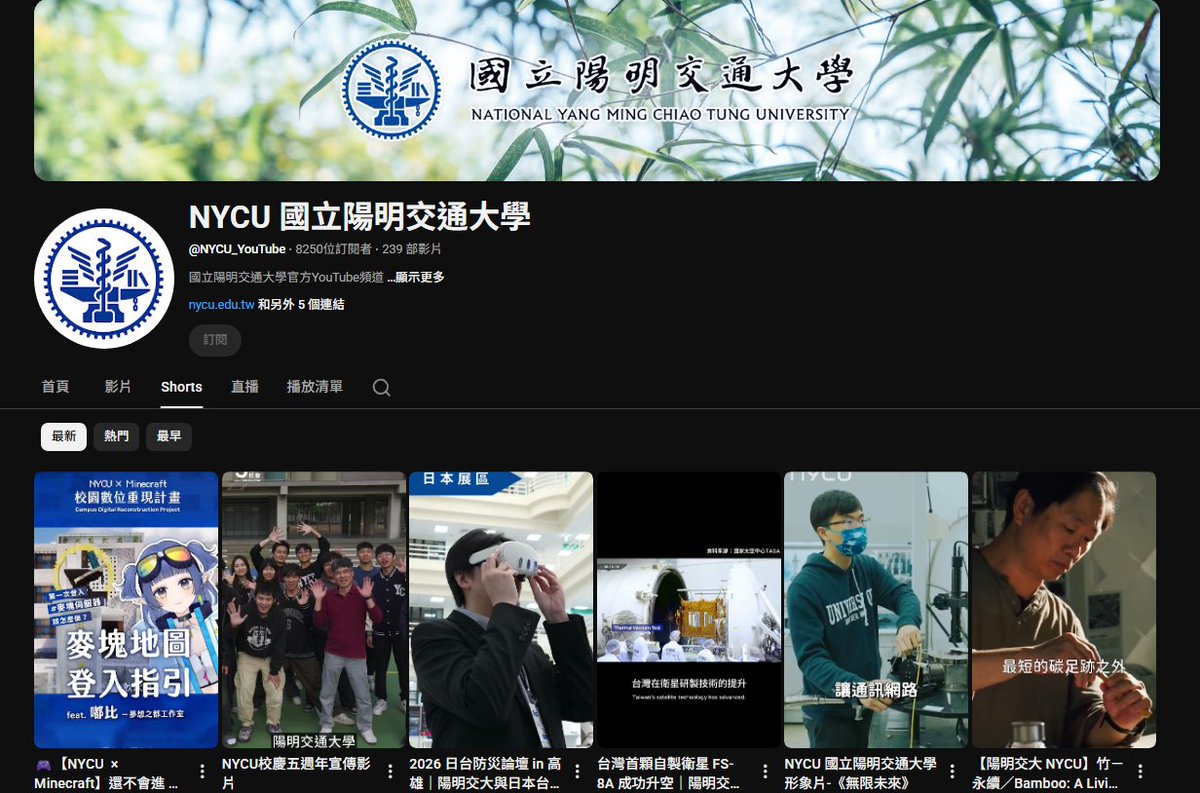
Task: Click title 【陽明交大 NYCU】竹一永續
Action: (1048, 773)
